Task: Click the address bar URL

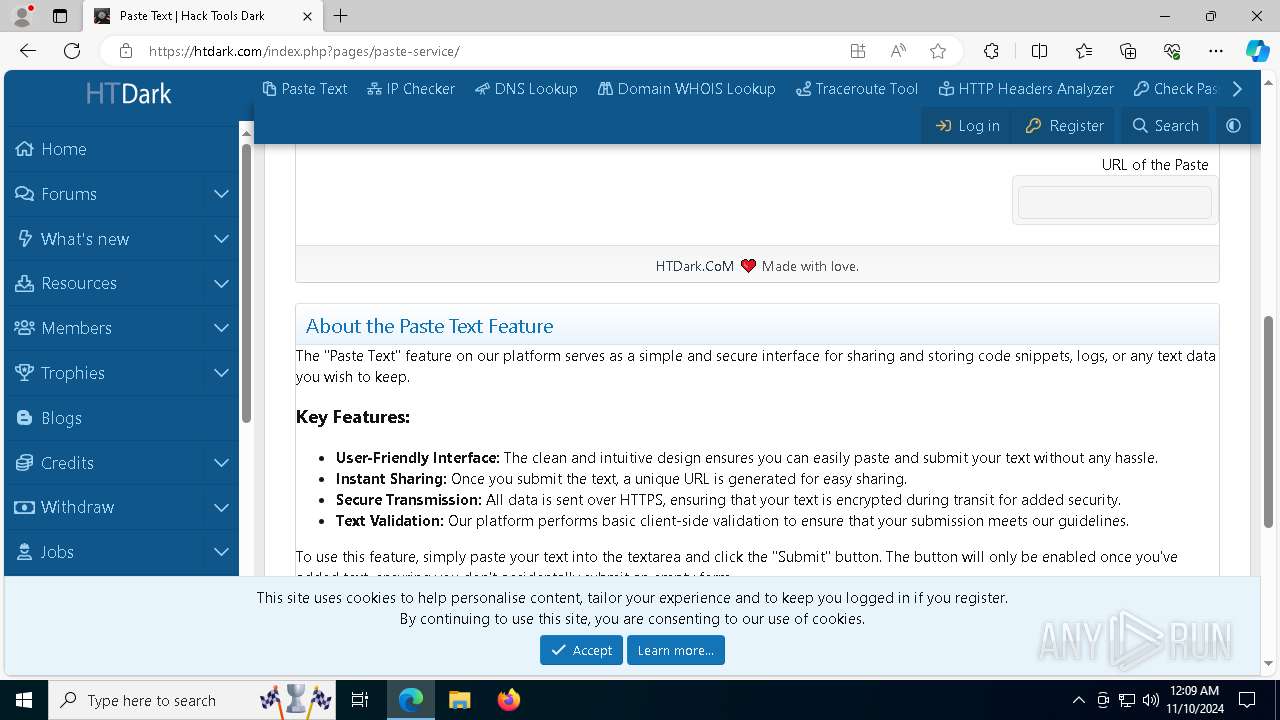Action: point(304,51)
